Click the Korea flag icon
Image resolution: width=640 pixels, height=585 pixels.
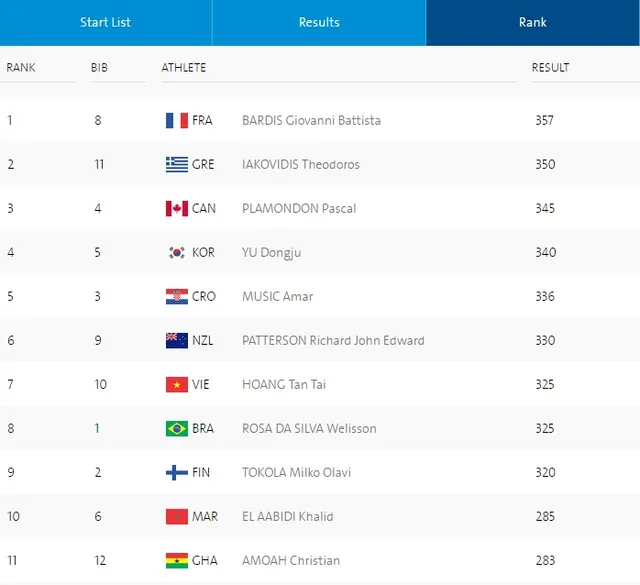(177, 253)
